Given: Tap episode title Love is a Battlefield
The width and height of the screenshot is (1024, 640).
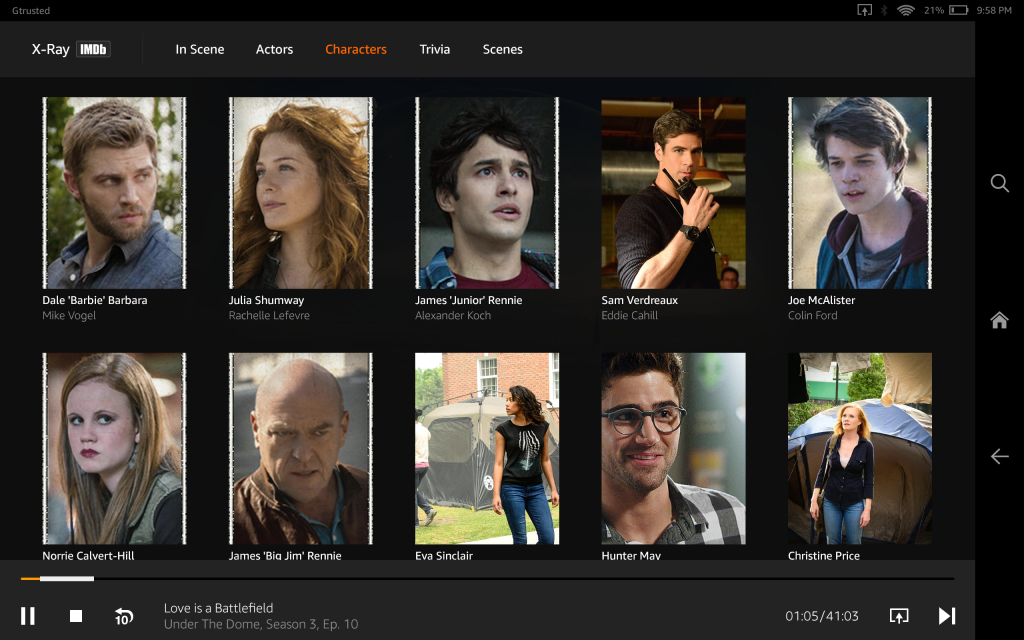Looking at the screenshot, I should coord(218,608).
